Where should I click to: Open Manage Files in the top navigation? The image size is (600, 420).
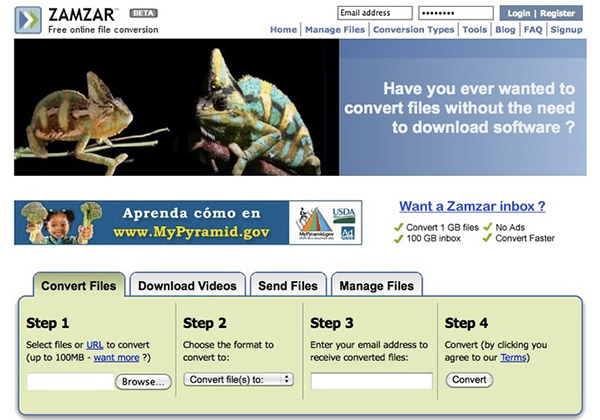point(335,30)
